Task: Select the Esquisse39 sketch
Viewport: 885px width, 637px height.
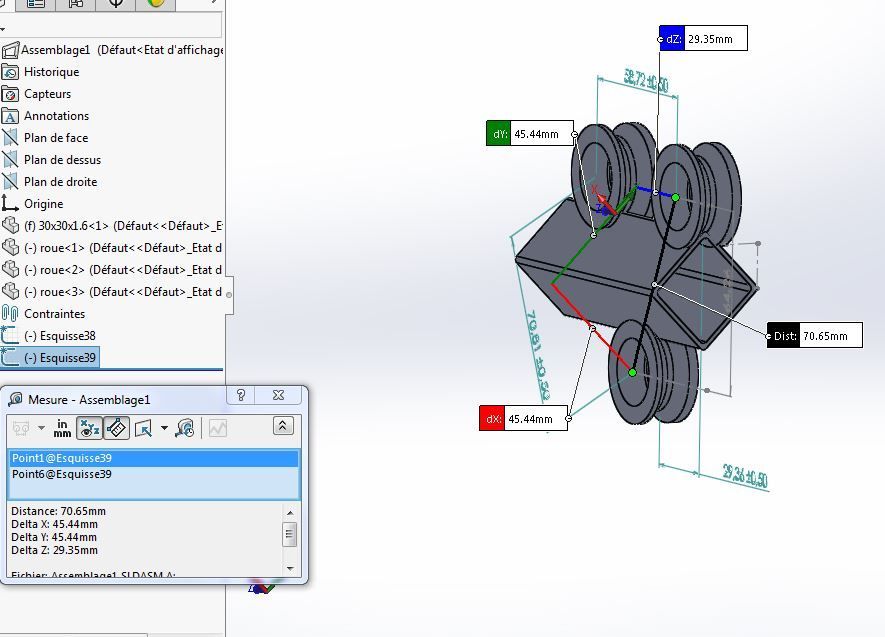Action: (60, 358)
